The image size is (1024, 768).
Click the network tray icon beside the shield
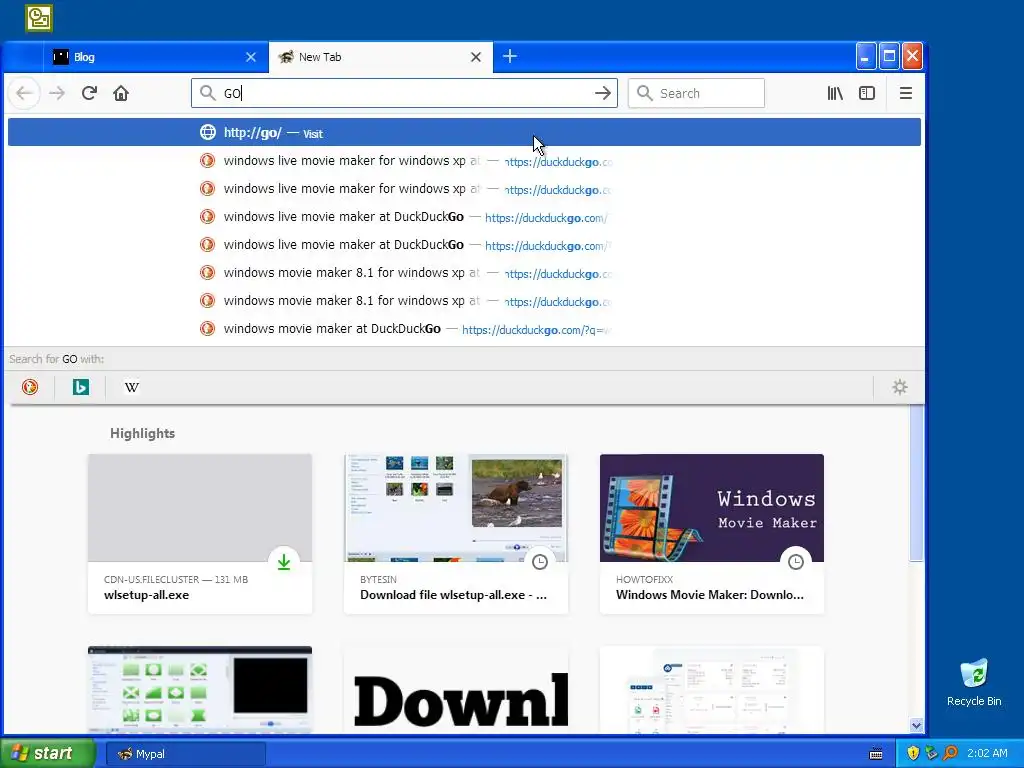click(x=932, y=753)
